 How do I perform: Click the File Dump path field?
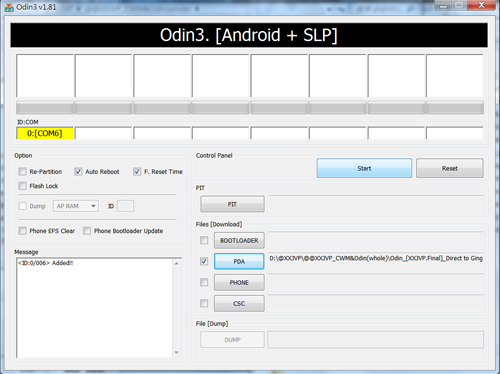(376, 340)
